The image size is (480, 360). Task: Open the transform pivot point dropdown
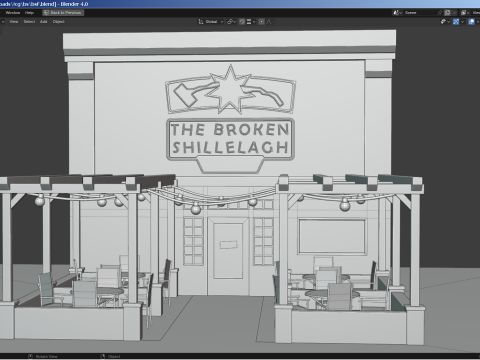(x=231, y=22)
